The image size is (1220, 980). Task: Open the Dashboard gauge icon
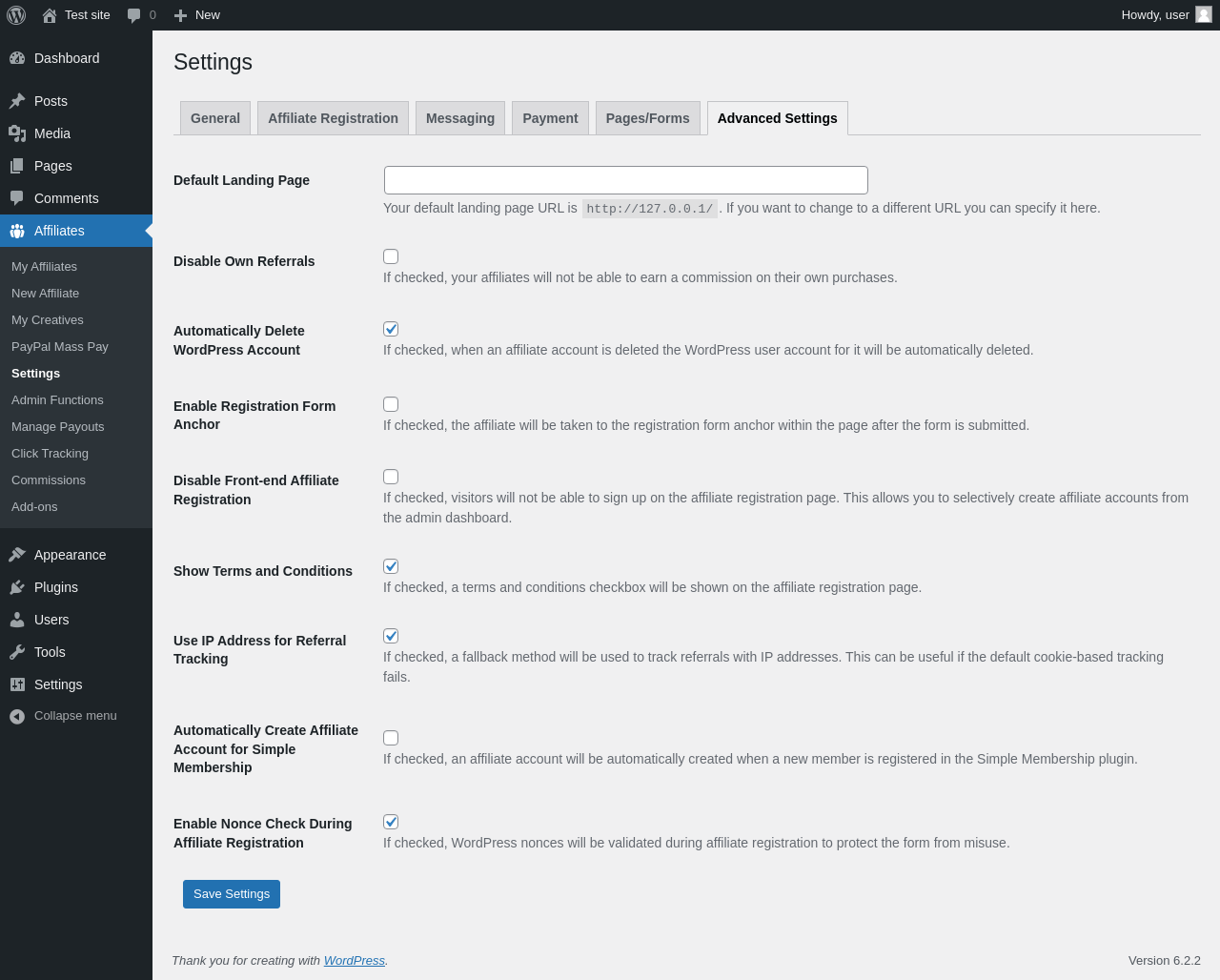point(17,58)
